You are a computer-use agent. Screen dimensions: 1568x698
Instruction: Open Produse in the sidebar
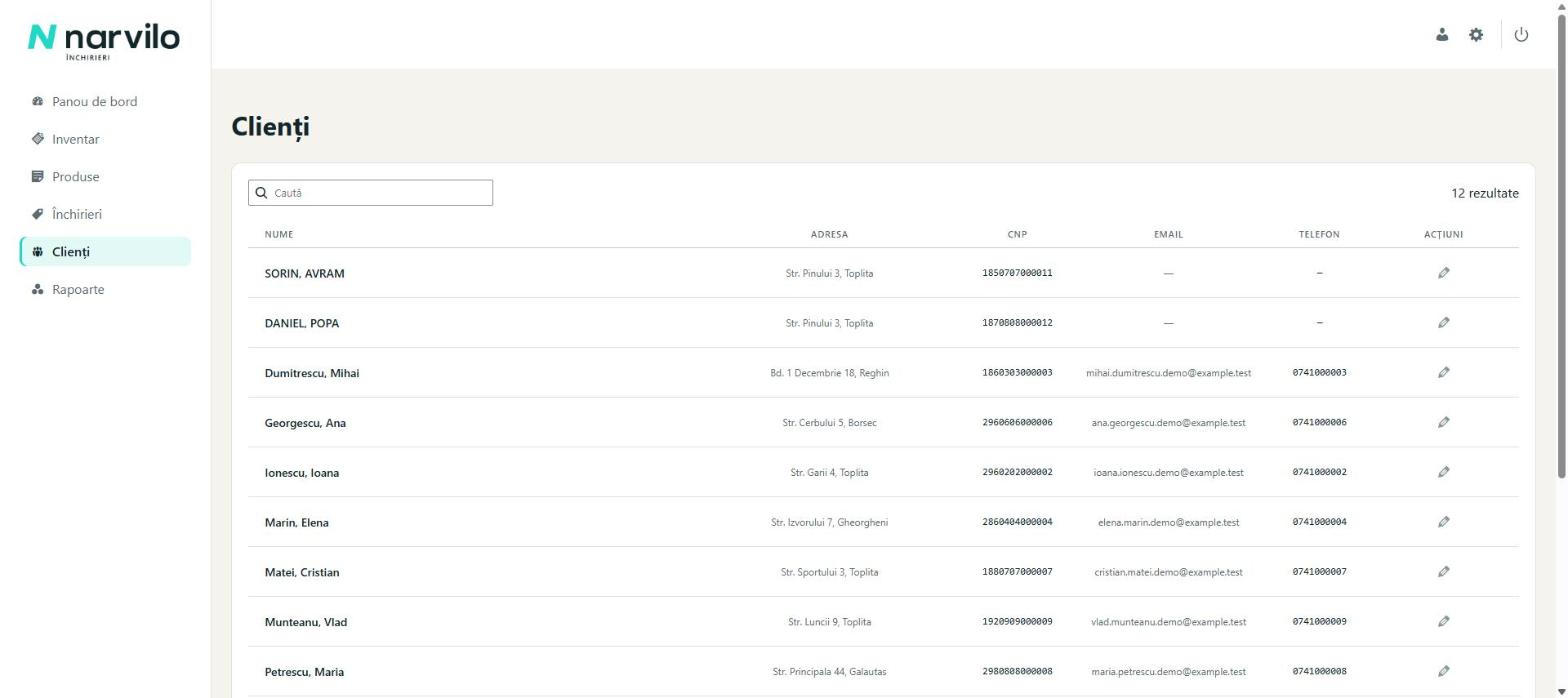pos(105,176)
